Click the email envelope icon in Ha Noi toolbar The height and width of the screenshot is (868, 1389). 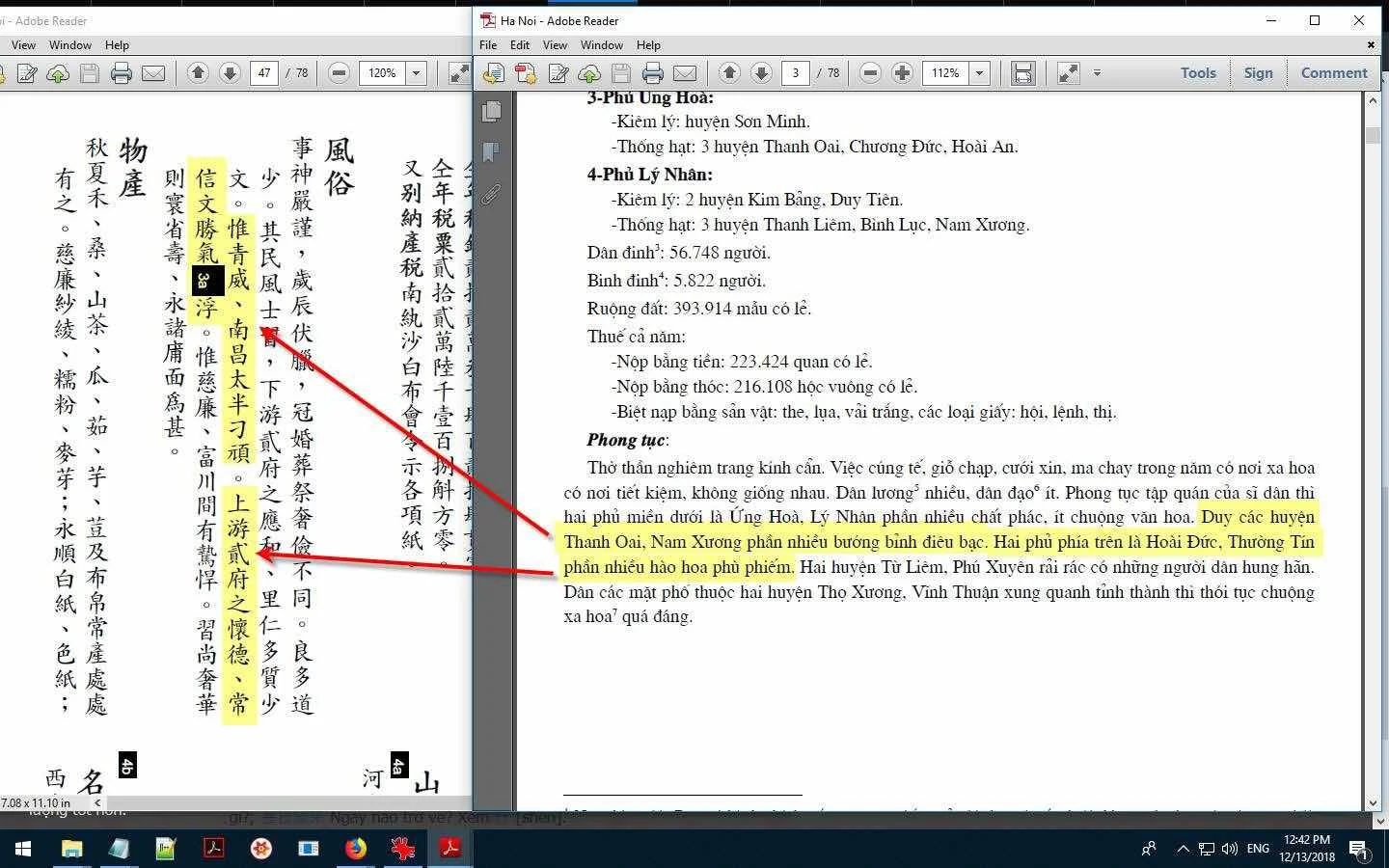pos(685,73)
